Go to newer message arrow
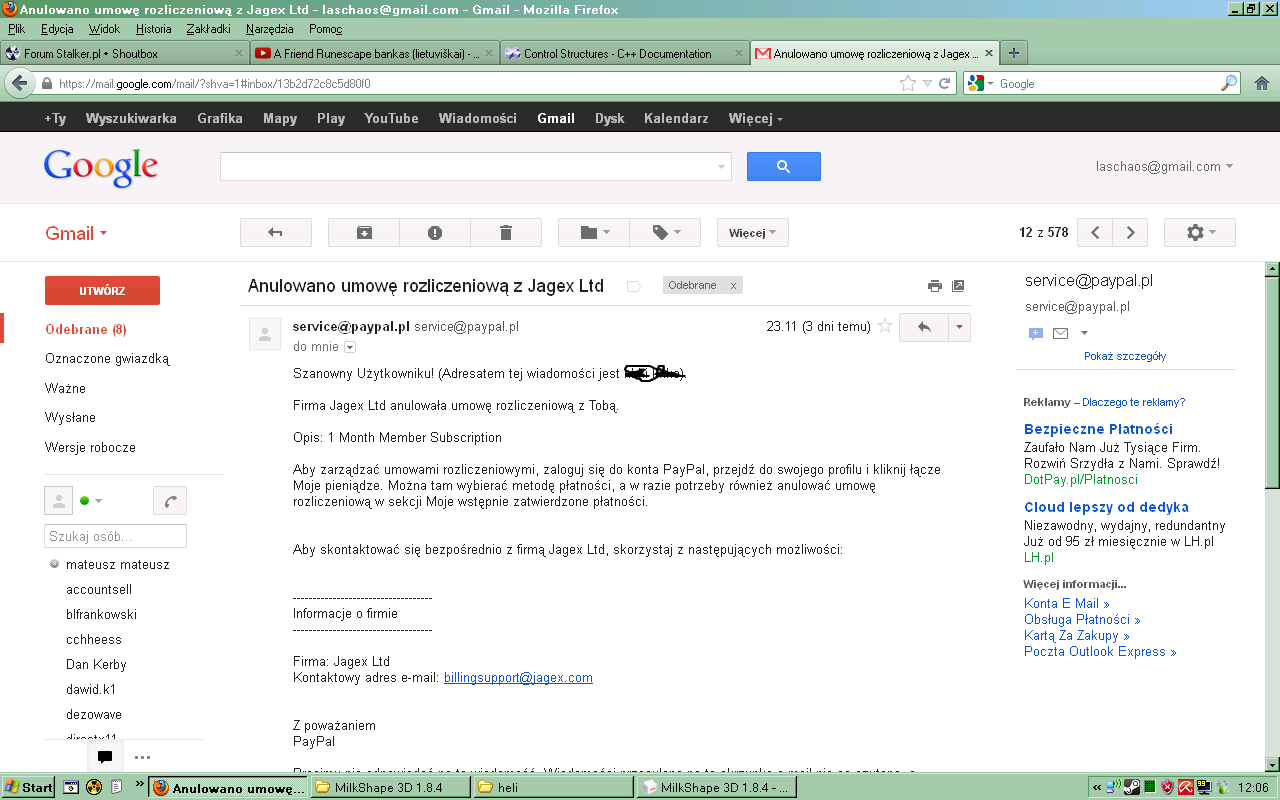Screen dimensions: 1280x800 1096,233
